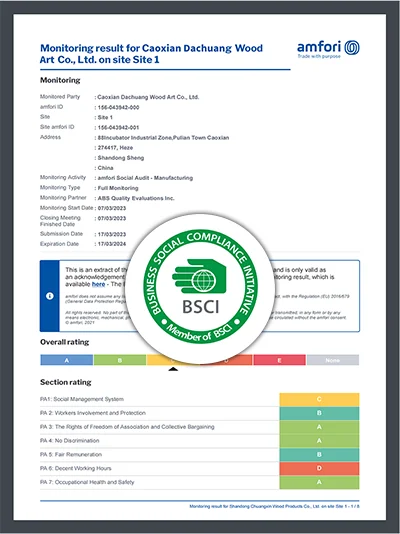Click the document title 'Monitoring result for Caoxian Dachuang'

click(x=151, y=54)
